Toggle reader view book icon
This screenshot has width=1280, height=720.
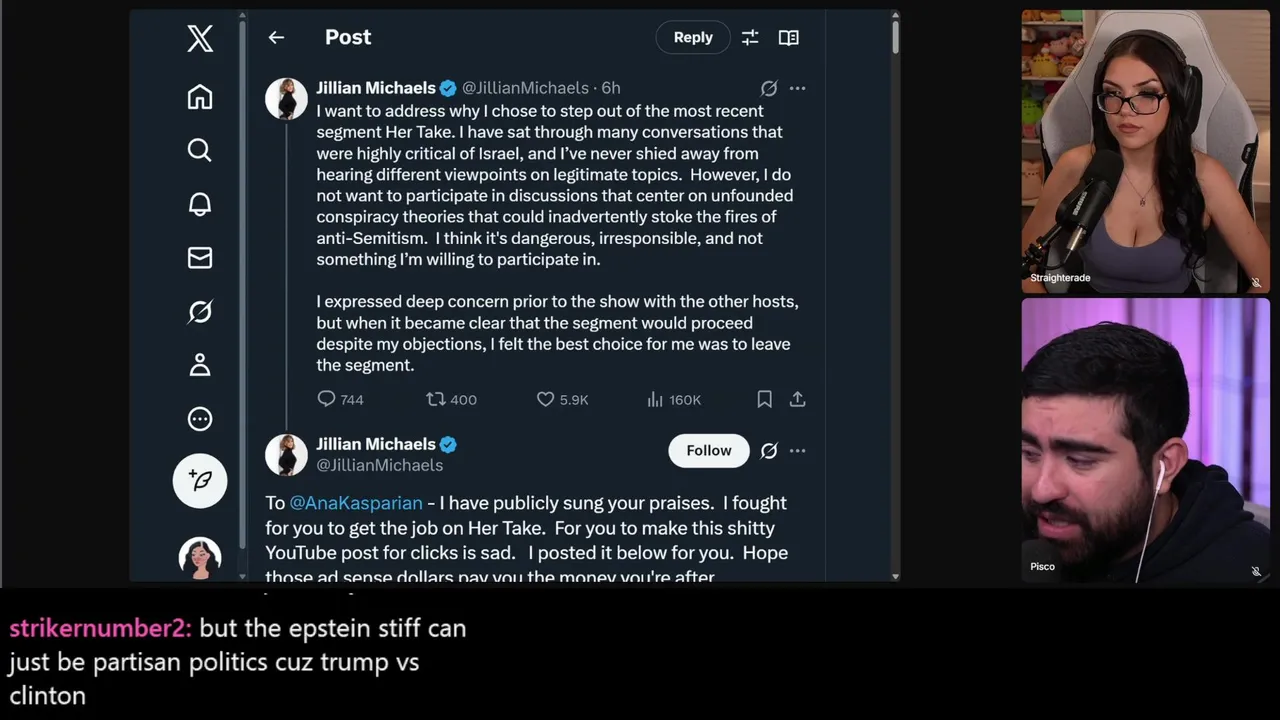(789, 38)
